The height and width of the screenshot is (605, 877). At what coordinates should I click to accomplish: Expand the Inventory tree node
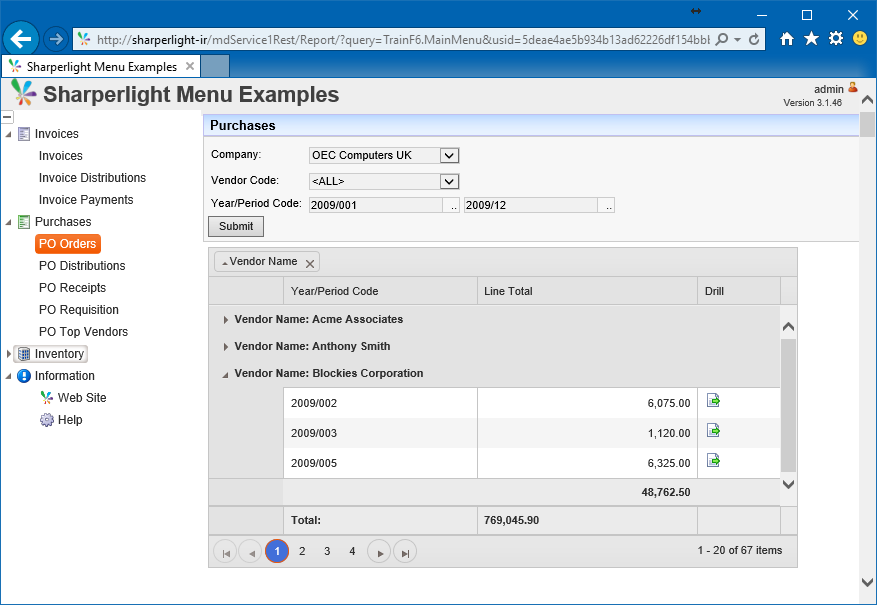[8, 353]
